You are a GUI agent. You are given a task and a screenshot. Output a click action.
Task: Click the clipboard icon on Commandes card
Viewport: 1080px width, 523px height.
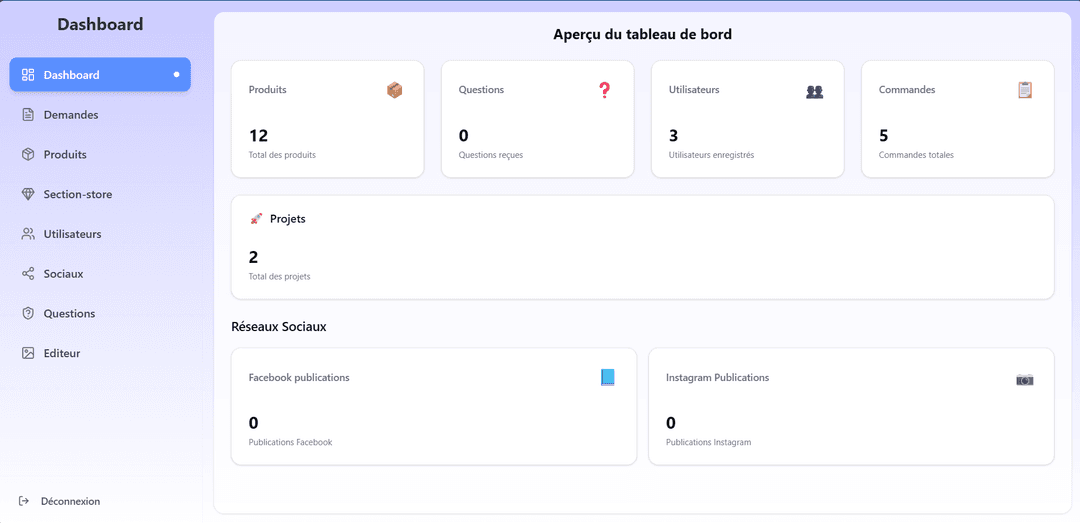point(1024,90)
